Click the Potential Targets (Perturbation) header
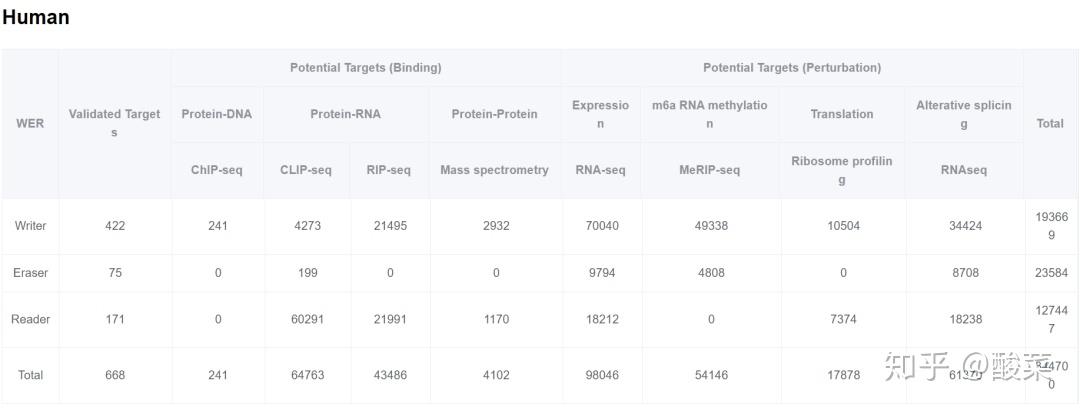This screenshot has height=411, width=1080. click(x=791, y=68)
